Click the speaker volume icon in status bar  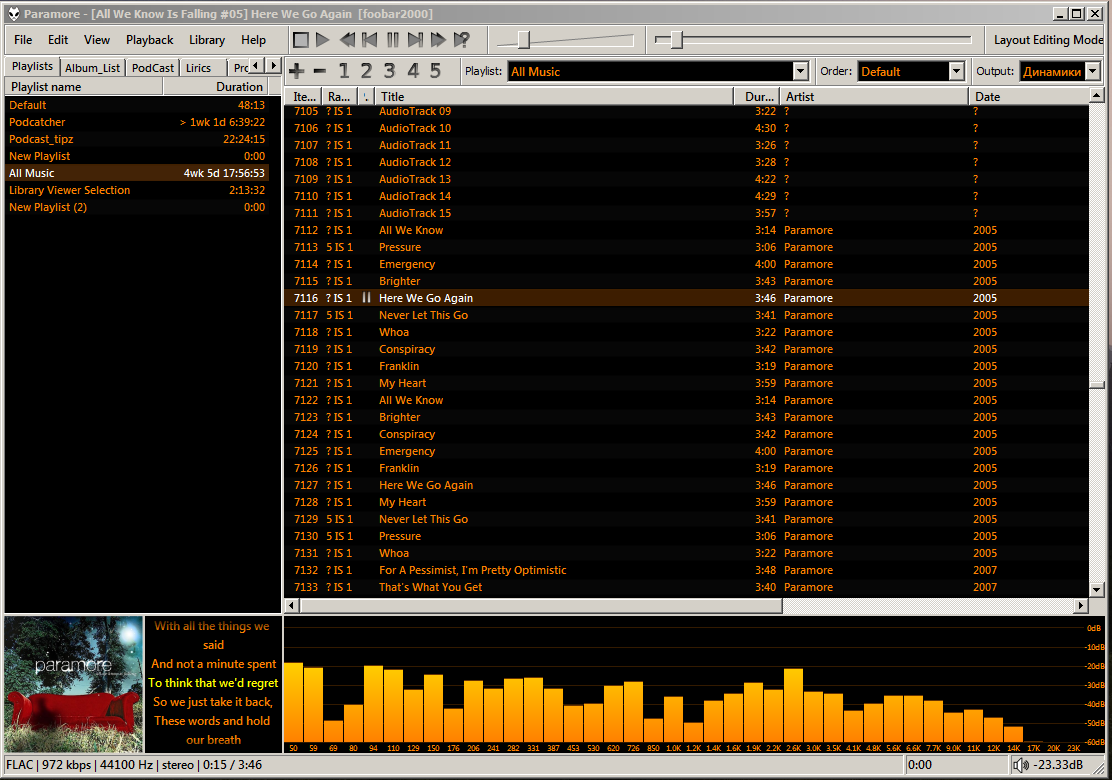(x=1021, y=765)
